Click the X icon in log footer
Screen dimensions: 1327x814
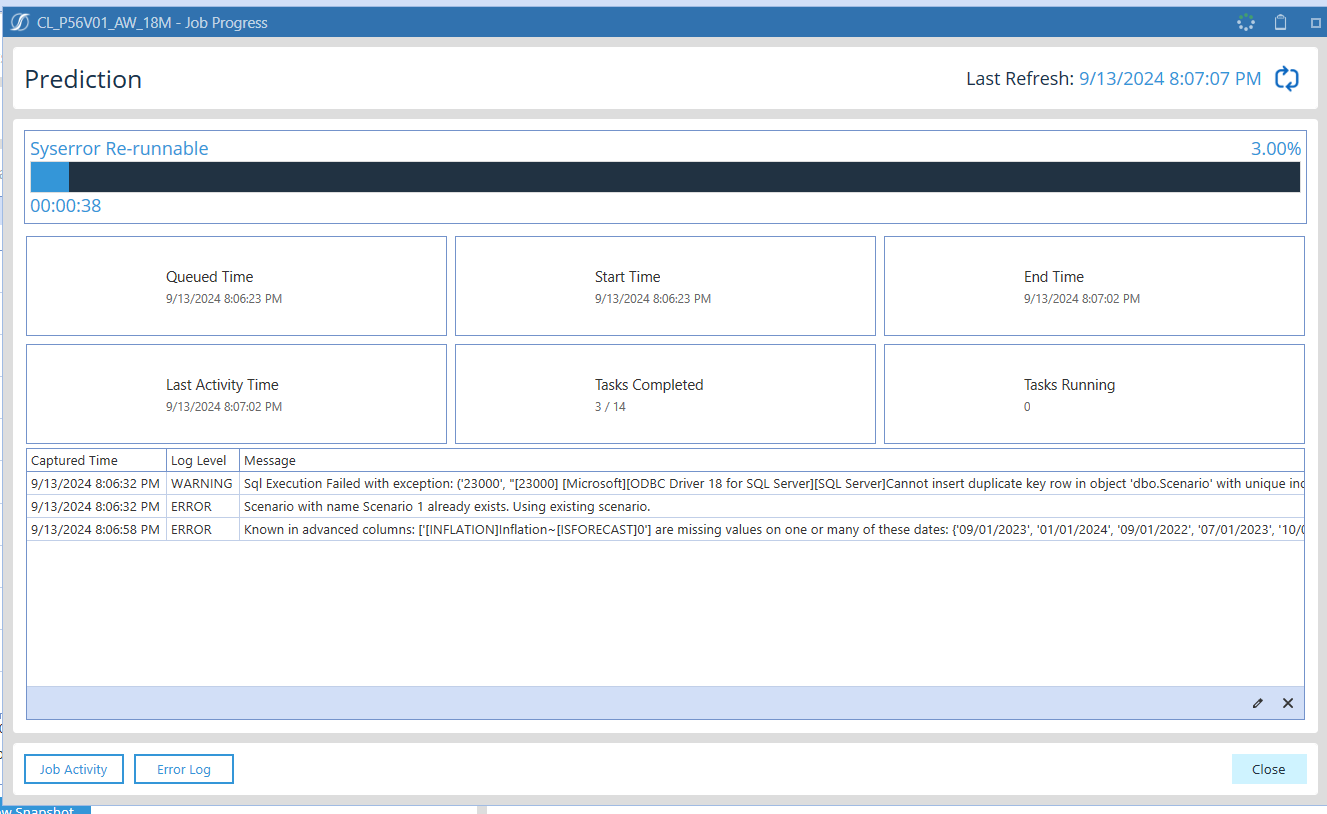[x=1288, y=703]
